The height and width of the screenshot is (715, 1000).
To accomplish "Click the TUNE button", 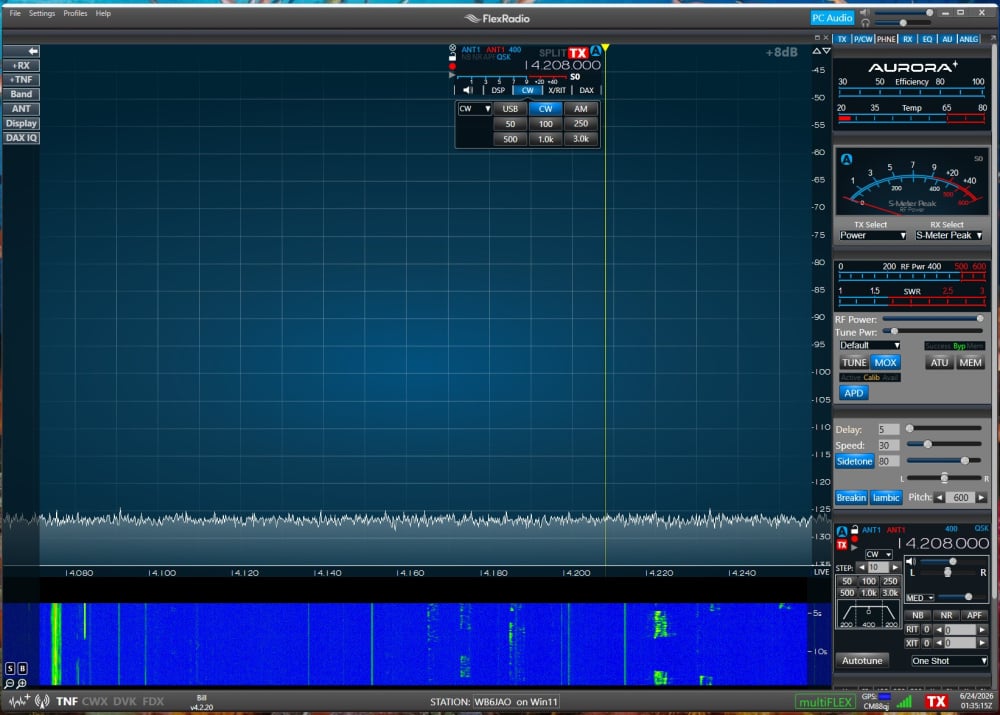I will click(853, 362).
